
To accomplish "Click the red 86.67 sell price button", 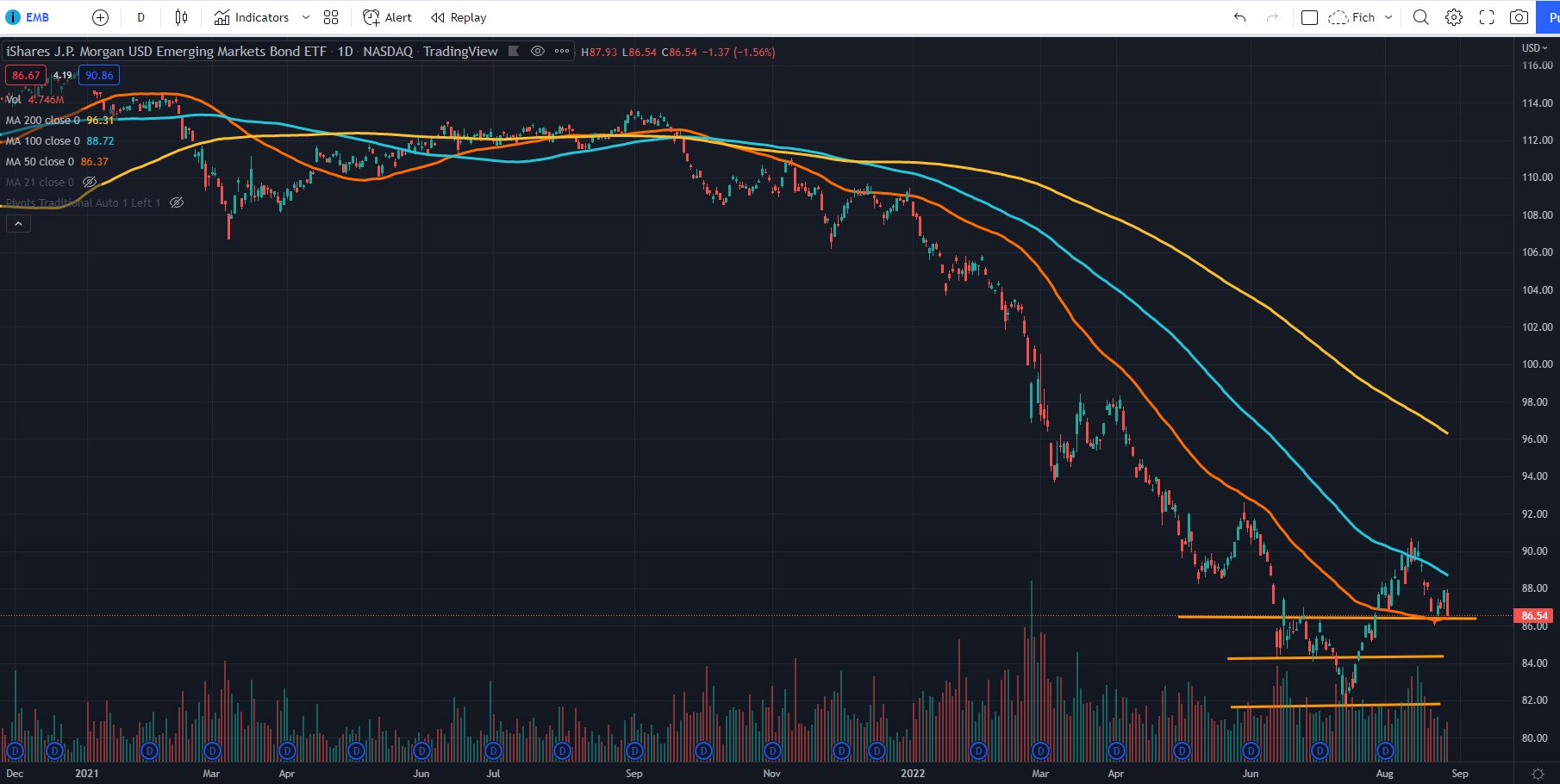I will tap(26, 76).
